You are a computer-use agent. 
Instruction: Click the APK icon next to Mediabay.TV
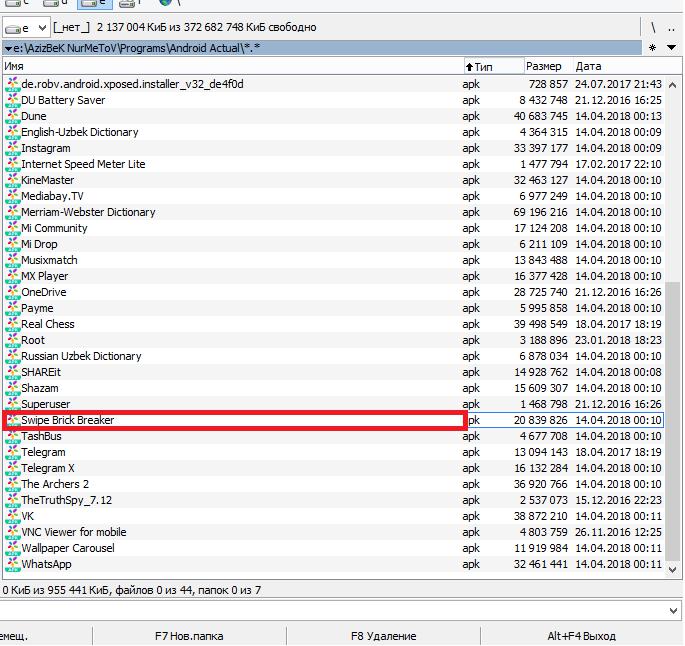click(13, 196)
